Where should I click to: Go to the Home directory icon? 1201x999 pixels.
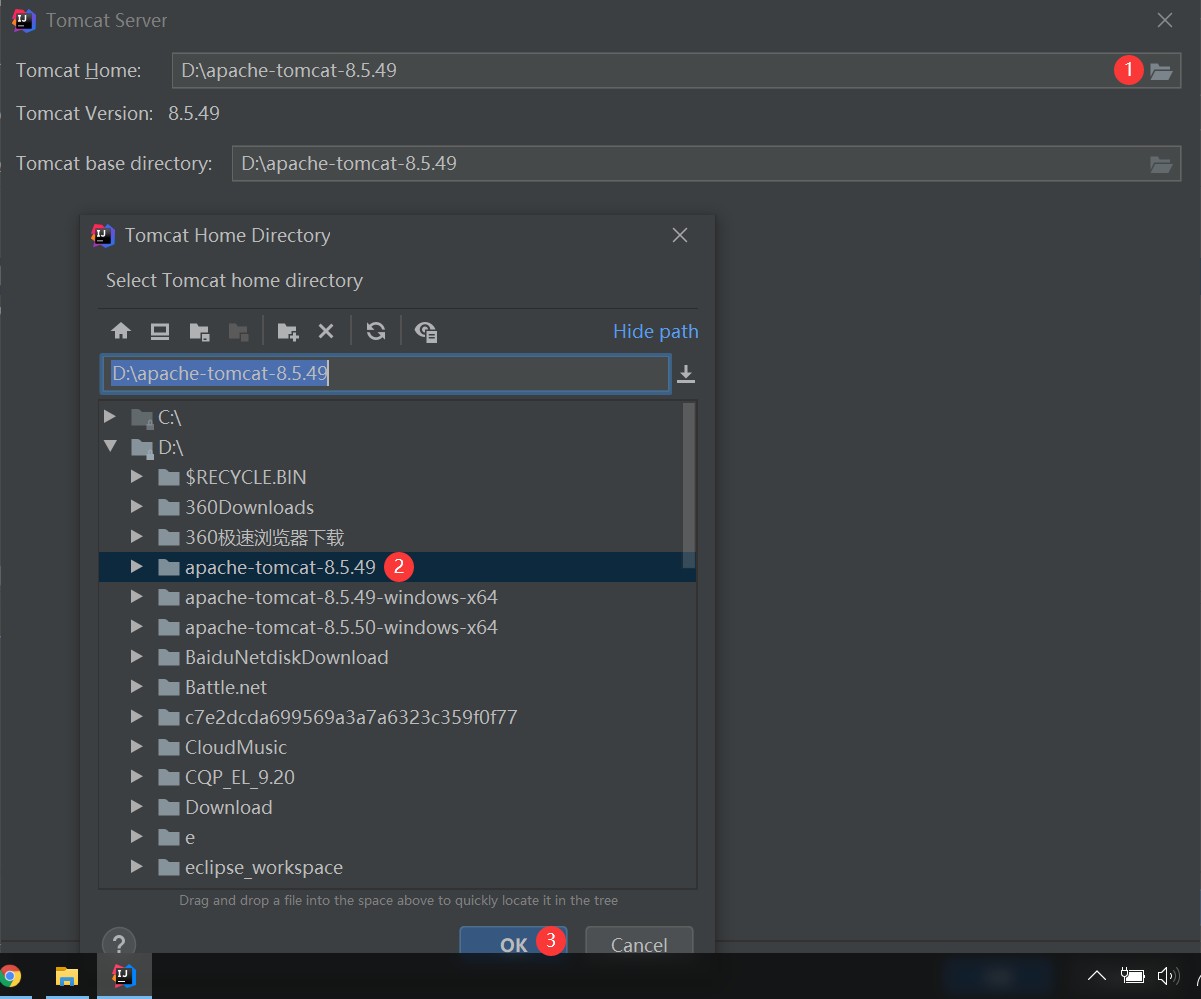[x=121, y=331]
